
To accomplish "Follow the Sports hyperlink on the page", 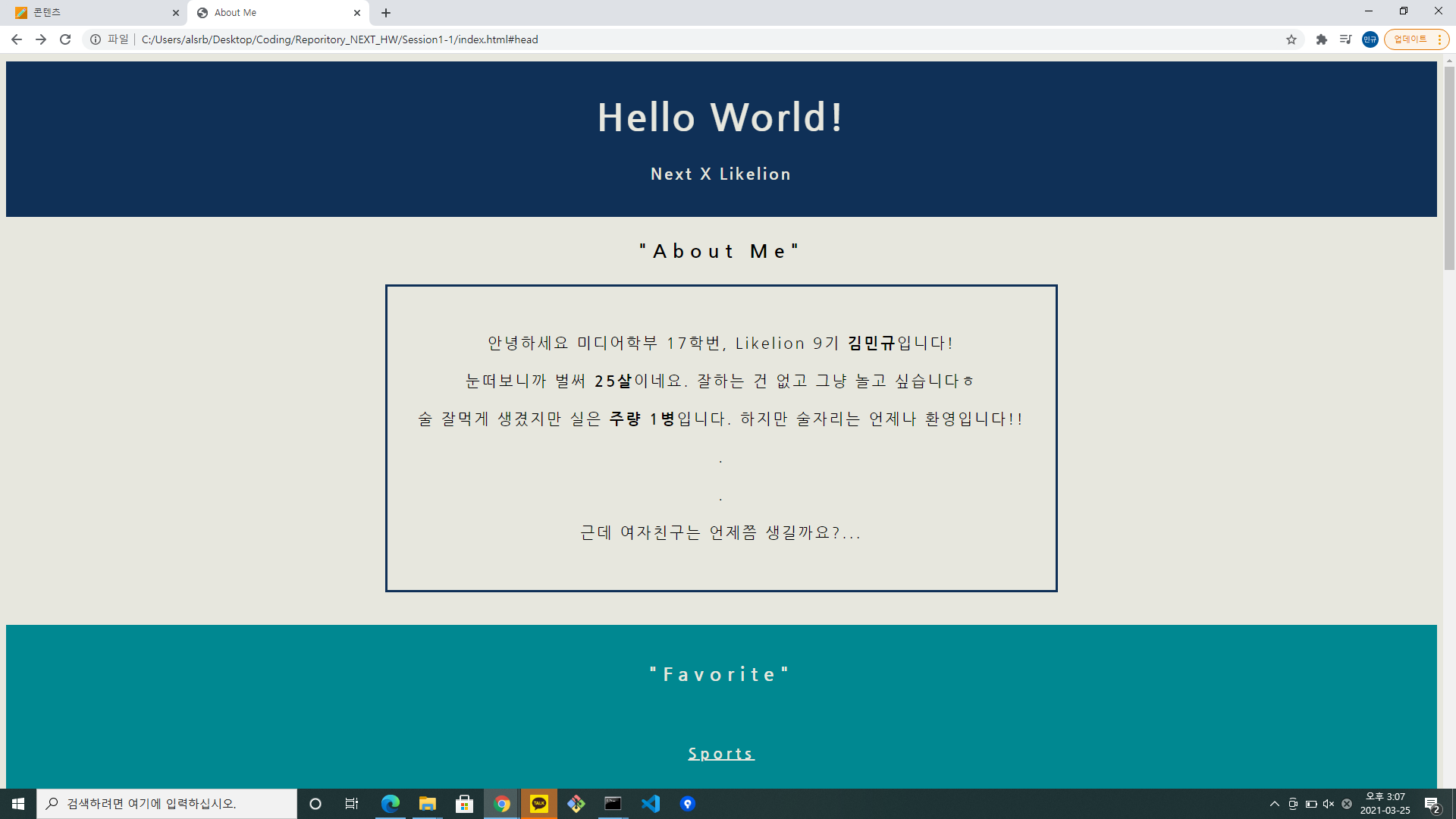I will pyautogui.click(x=720, y=753).
